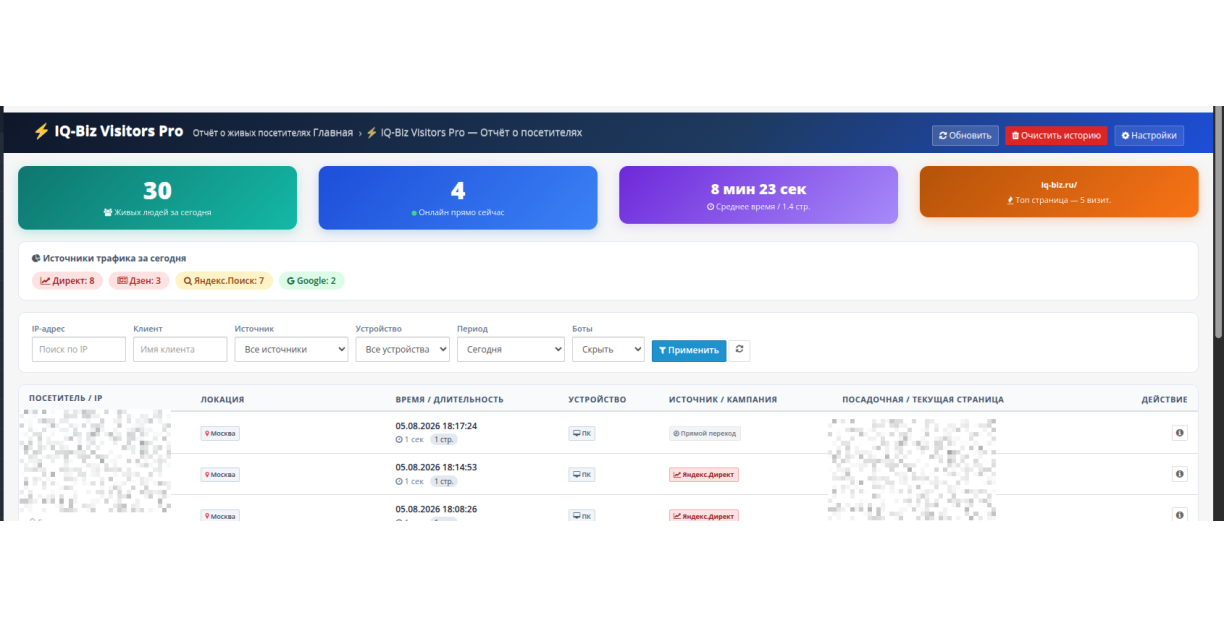Screen dimensions: 1224x628
Task: Click Москва badge in the 18:17:24 row
Action: click(220, 434)
